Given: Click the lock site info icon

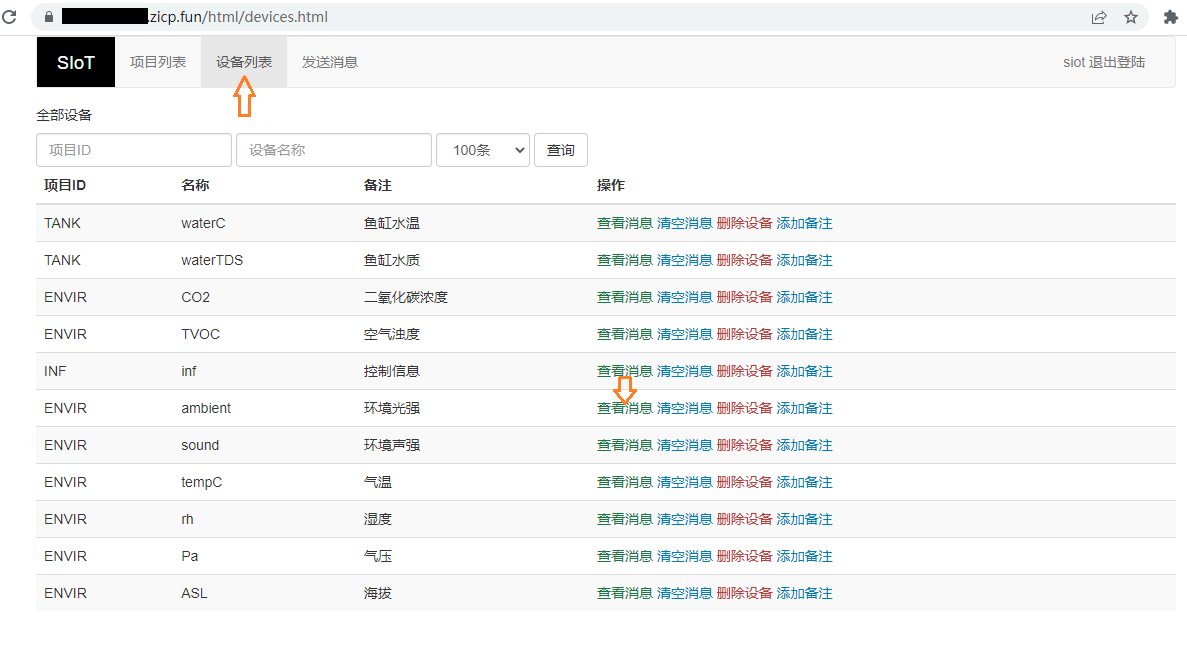Looking at the screenshot, I should click(49, 17).
